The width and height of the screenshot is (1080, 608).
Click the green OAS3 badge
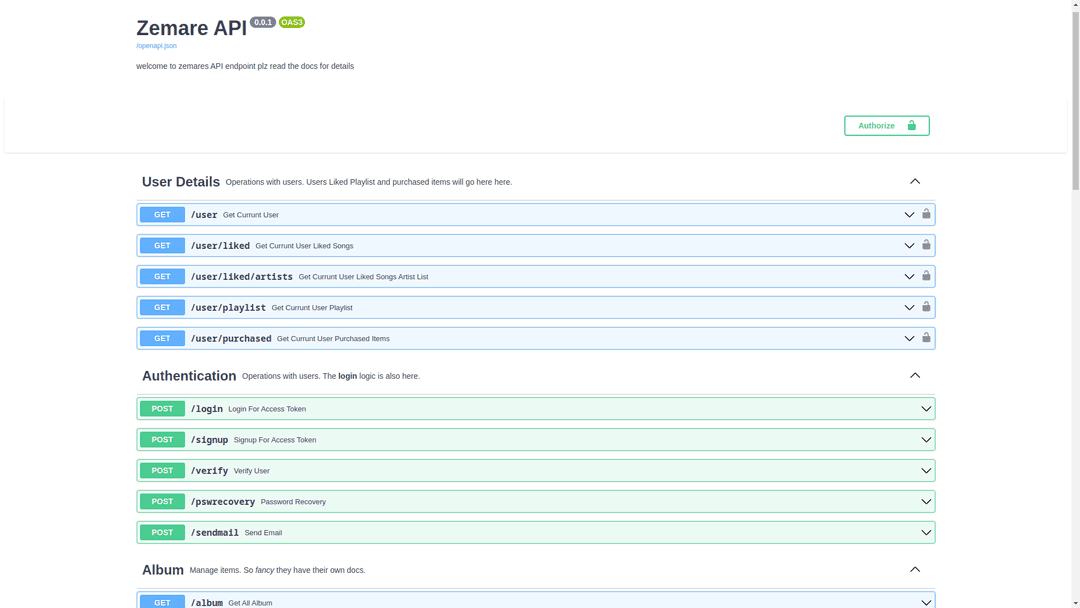291,21
